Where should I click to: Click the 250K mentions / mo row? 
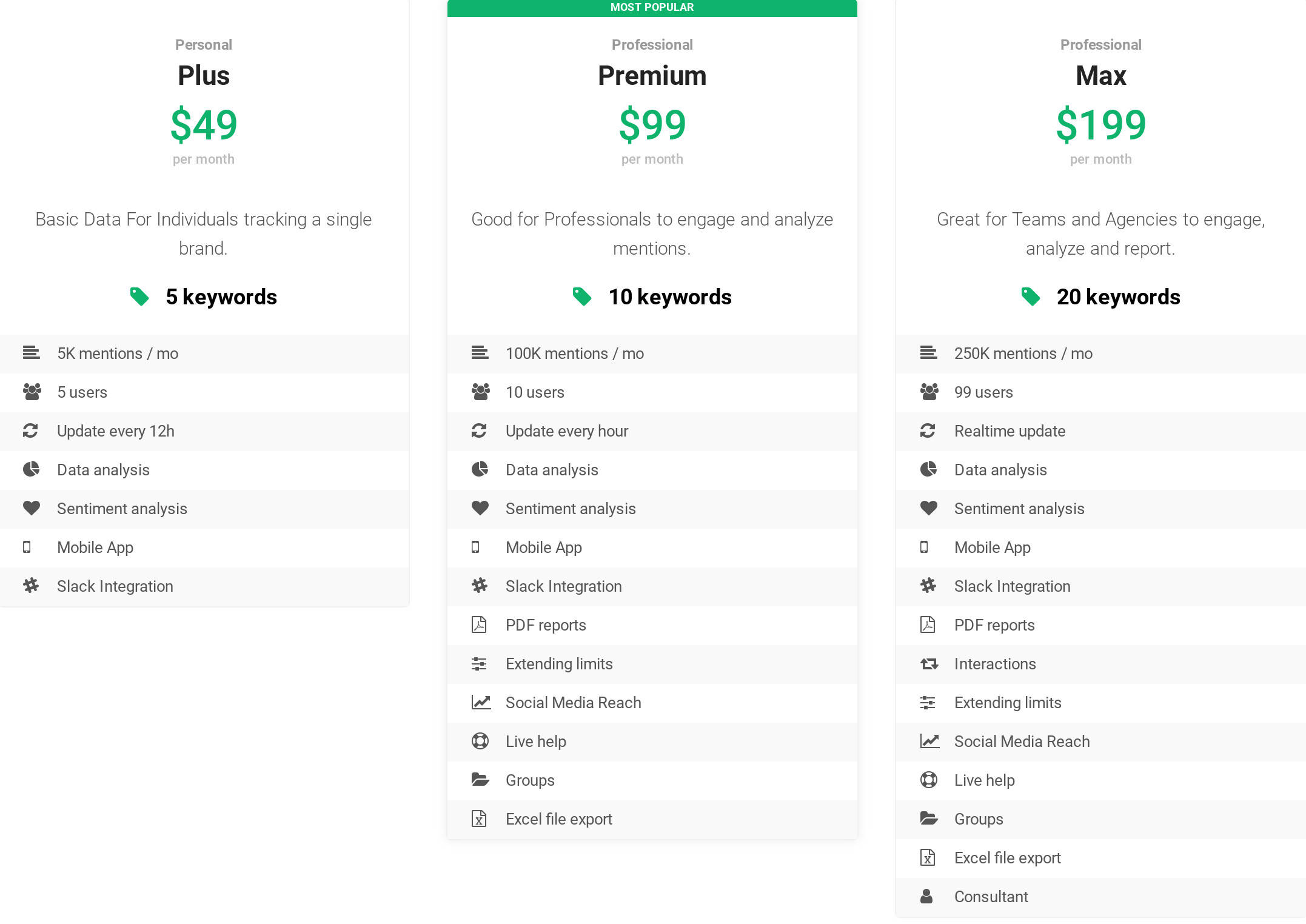point(1023,353)
